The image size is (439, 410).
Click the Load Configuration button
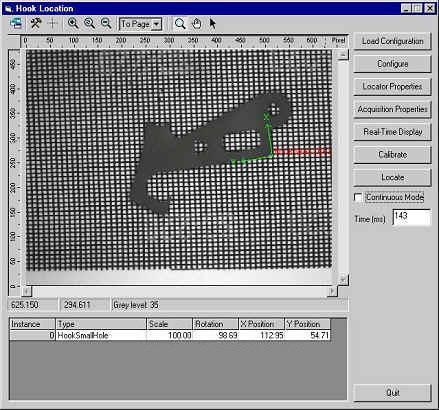[392, 41]
